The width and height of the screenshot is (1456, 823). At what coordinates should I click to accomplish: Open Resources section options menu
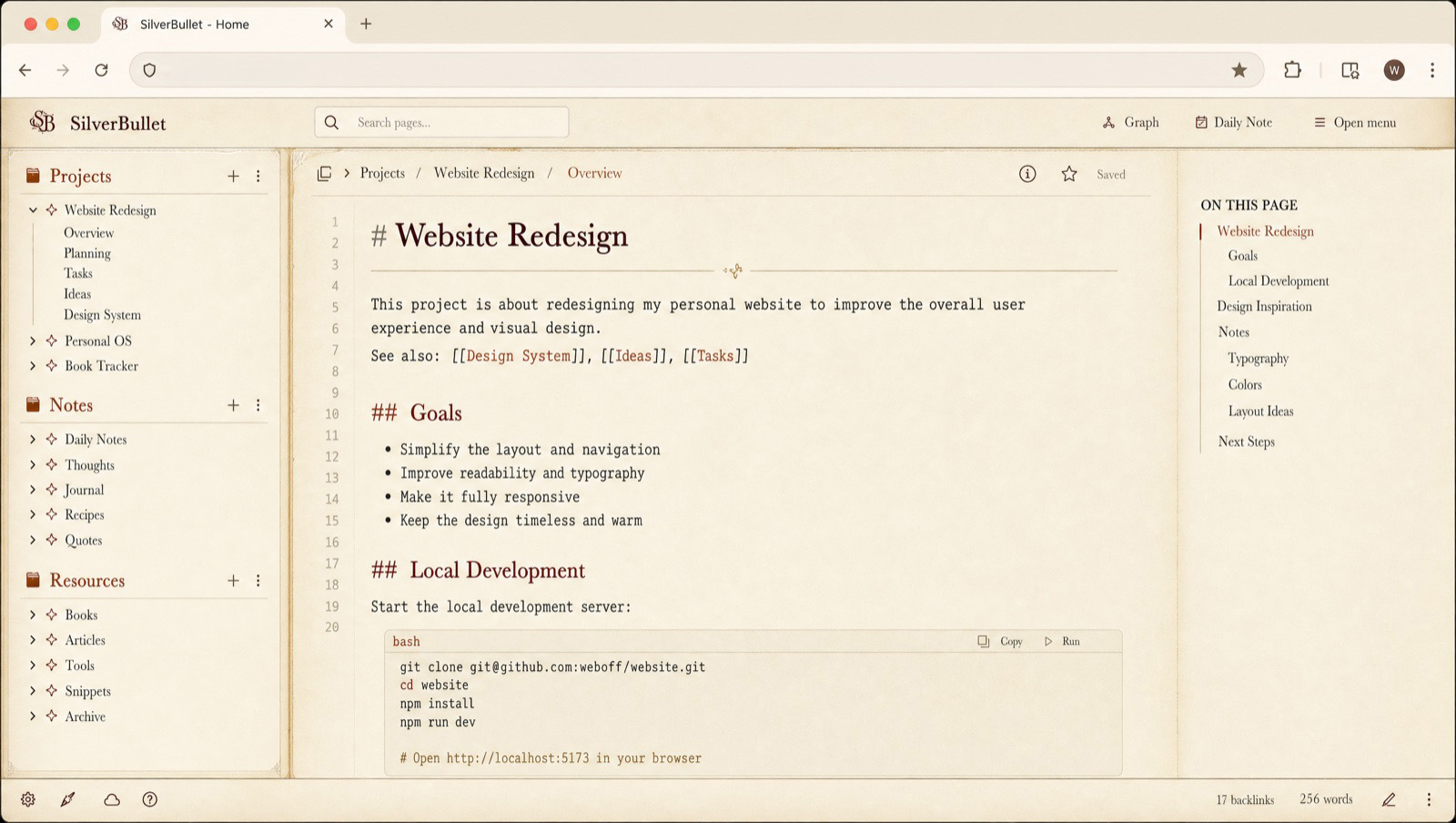click(x=258, y=581)
